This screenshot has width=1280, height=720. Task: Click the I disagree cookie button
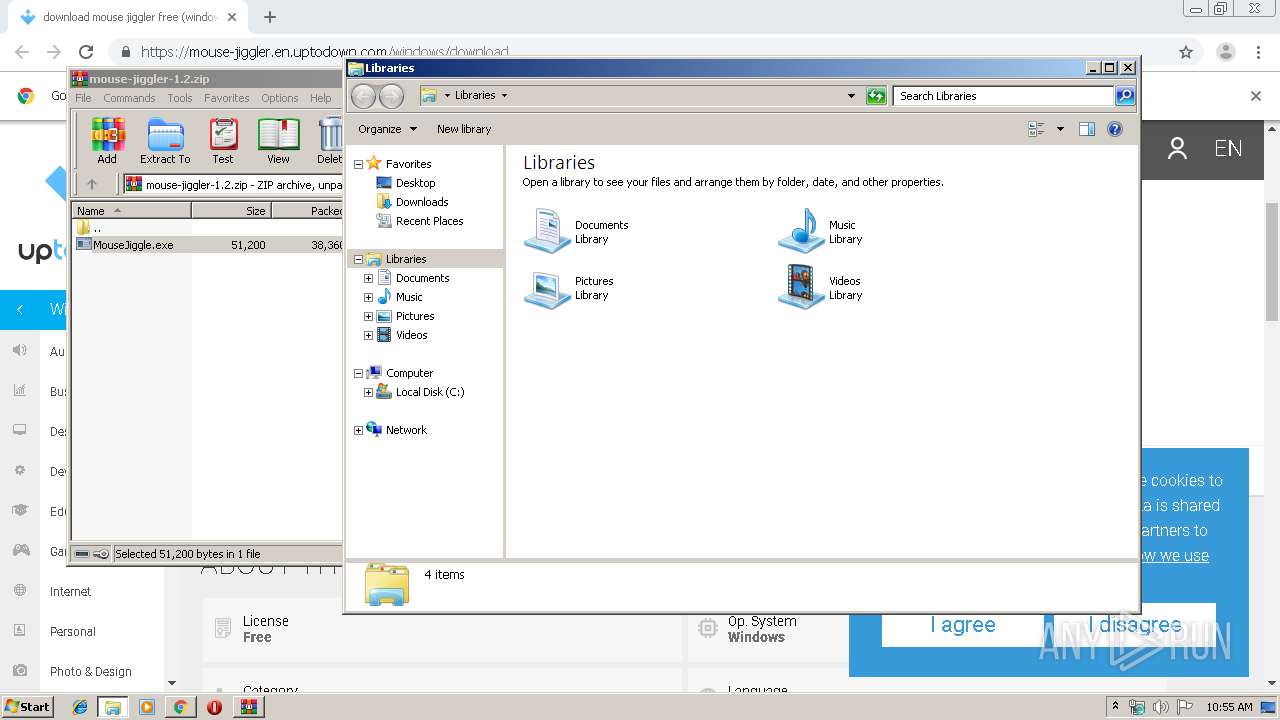[x=1135, y=625]
